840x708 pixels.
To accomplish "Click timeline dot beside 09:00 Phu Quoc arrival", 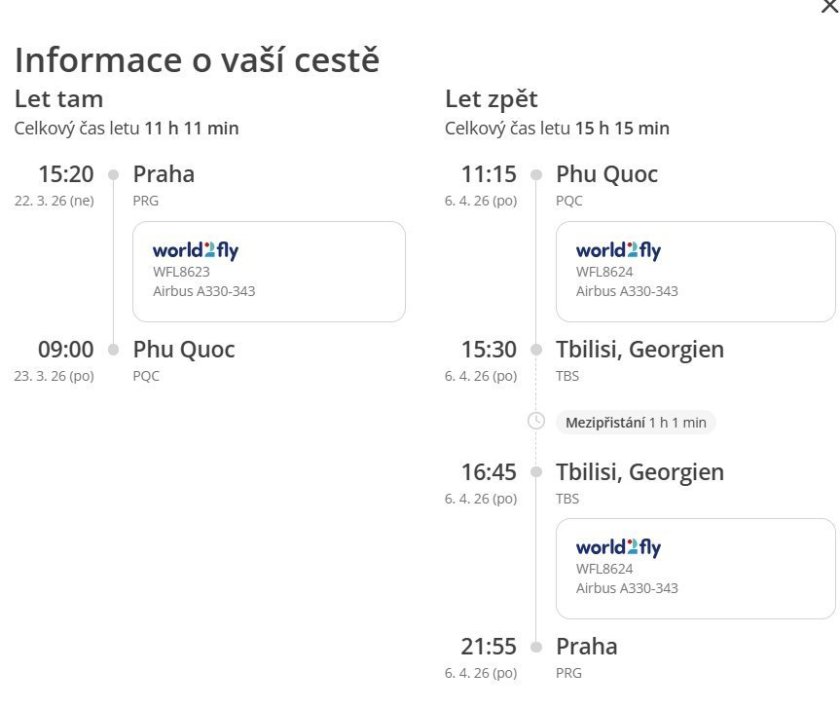I will pos(113,350).
